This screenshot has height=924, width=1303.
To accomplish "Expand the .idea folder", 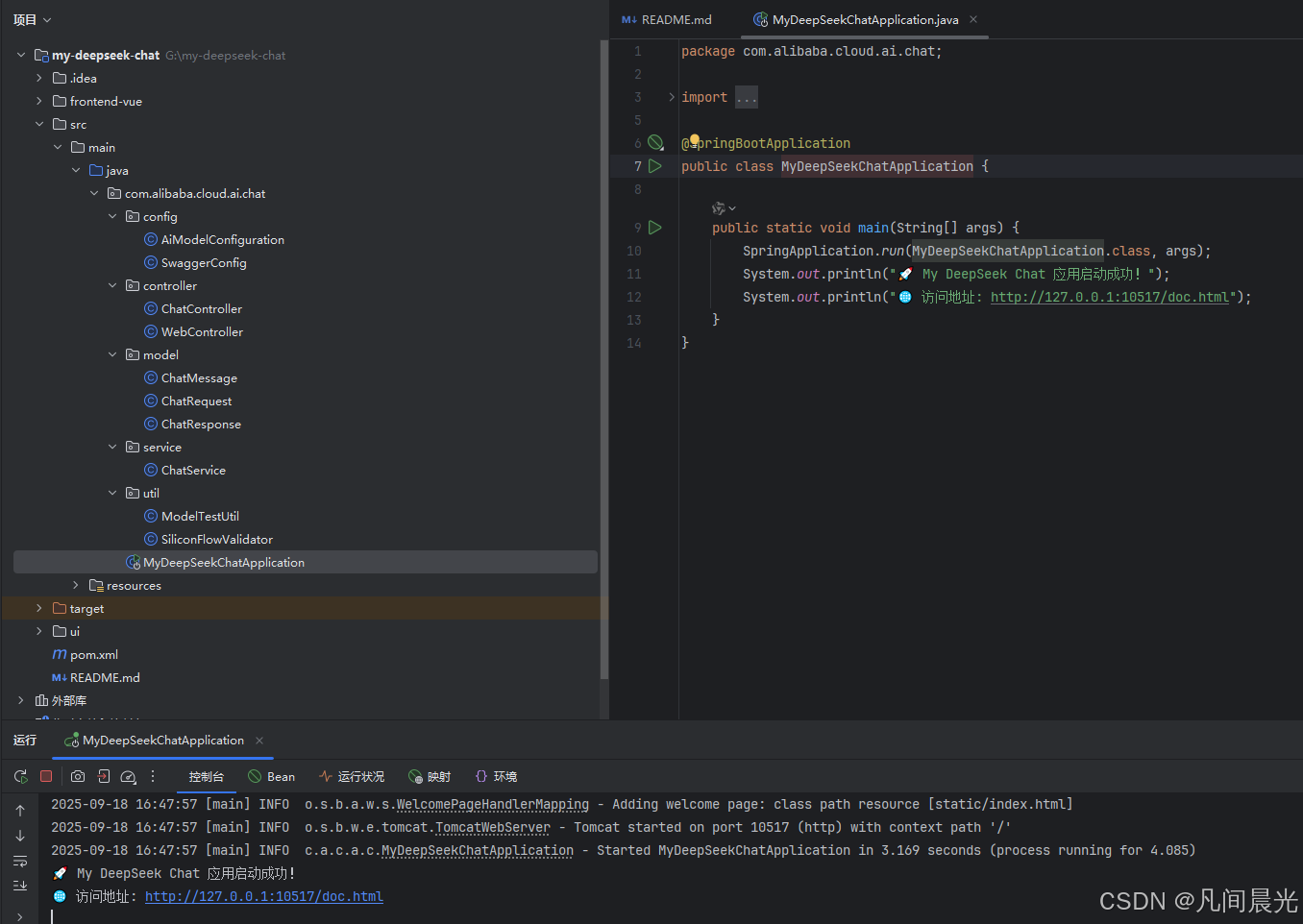I will click(x=39, y=78).
